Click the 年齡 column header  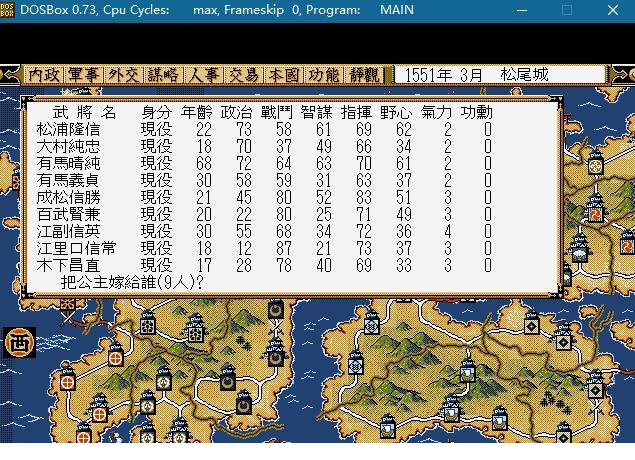coord(196,113)
